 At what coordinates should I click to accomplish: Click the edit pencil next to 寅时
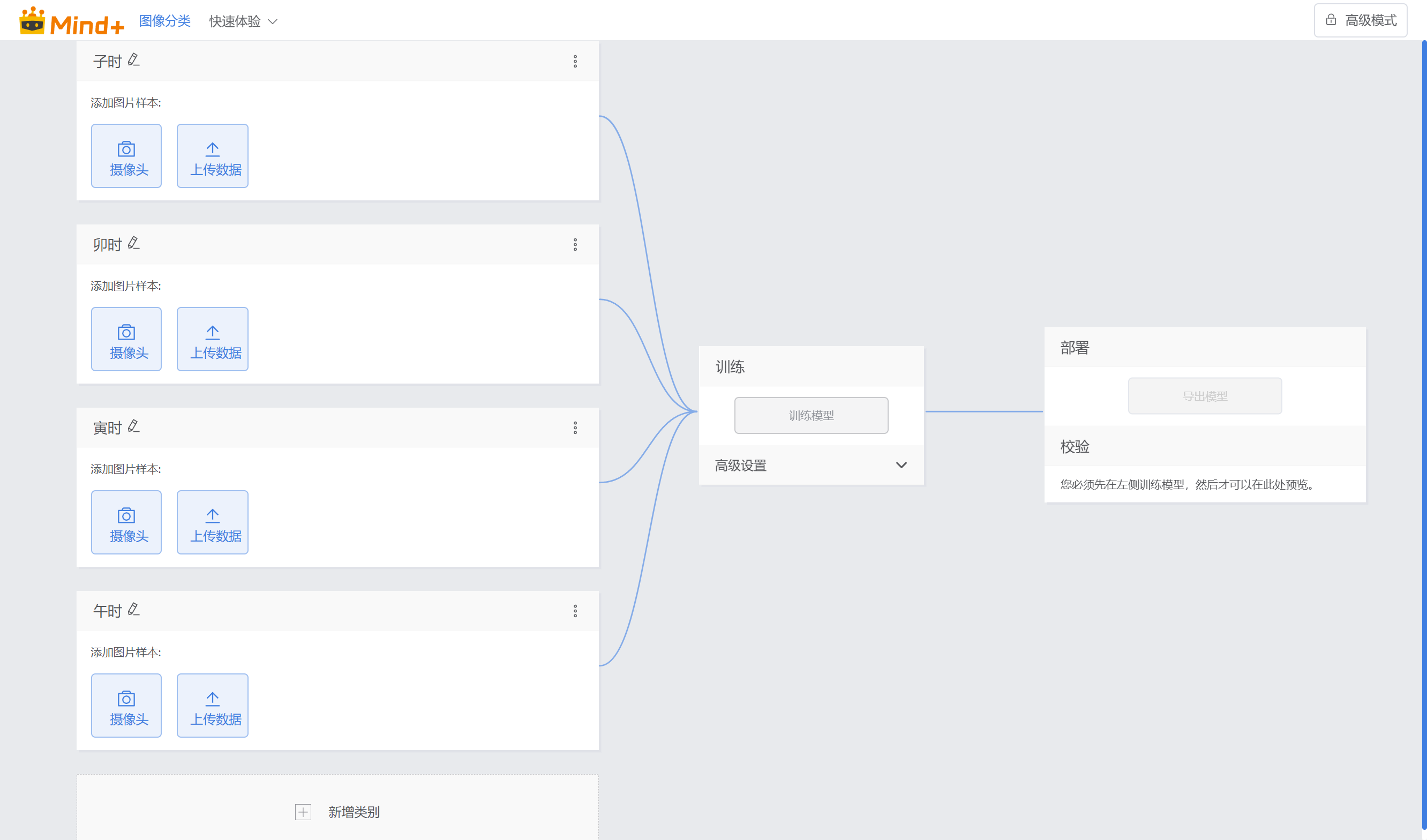coord(133,426)
